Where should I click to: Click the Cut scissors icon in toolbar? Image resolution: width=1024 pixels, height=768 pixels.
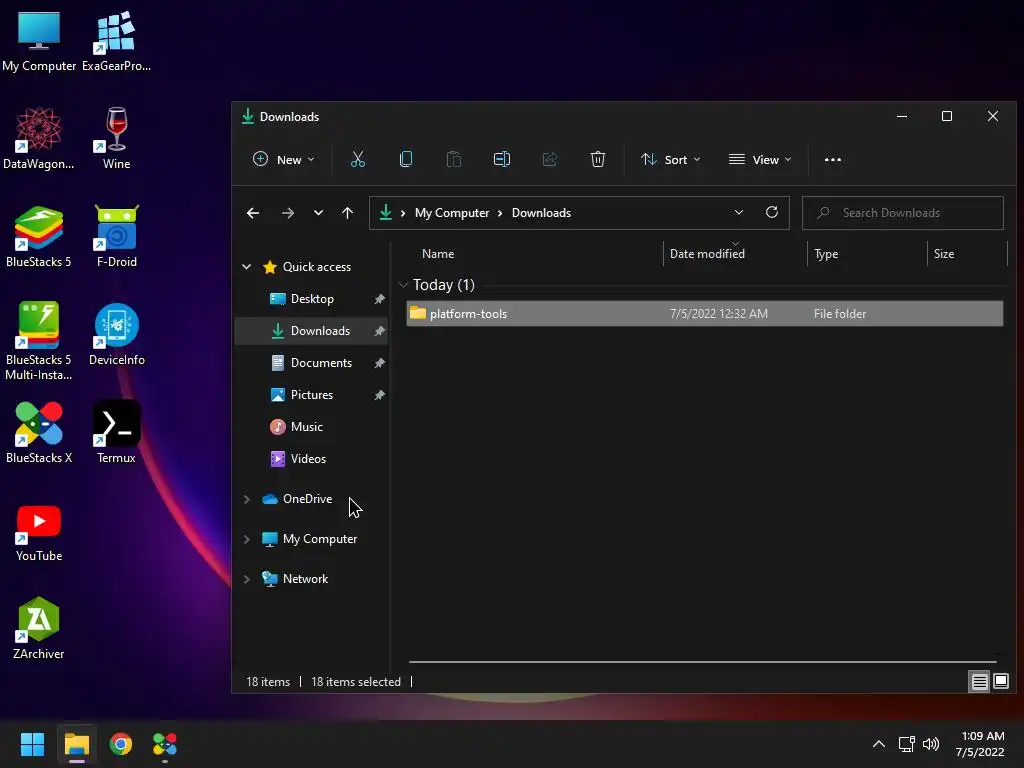[x=358, y=159]
